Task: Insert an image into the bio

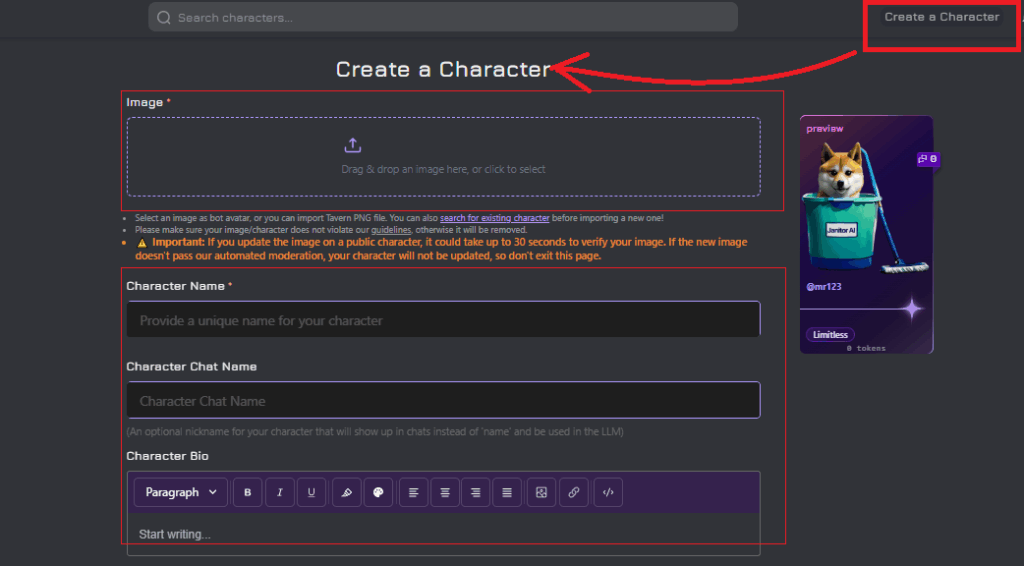Action: [x=541, y=492]
